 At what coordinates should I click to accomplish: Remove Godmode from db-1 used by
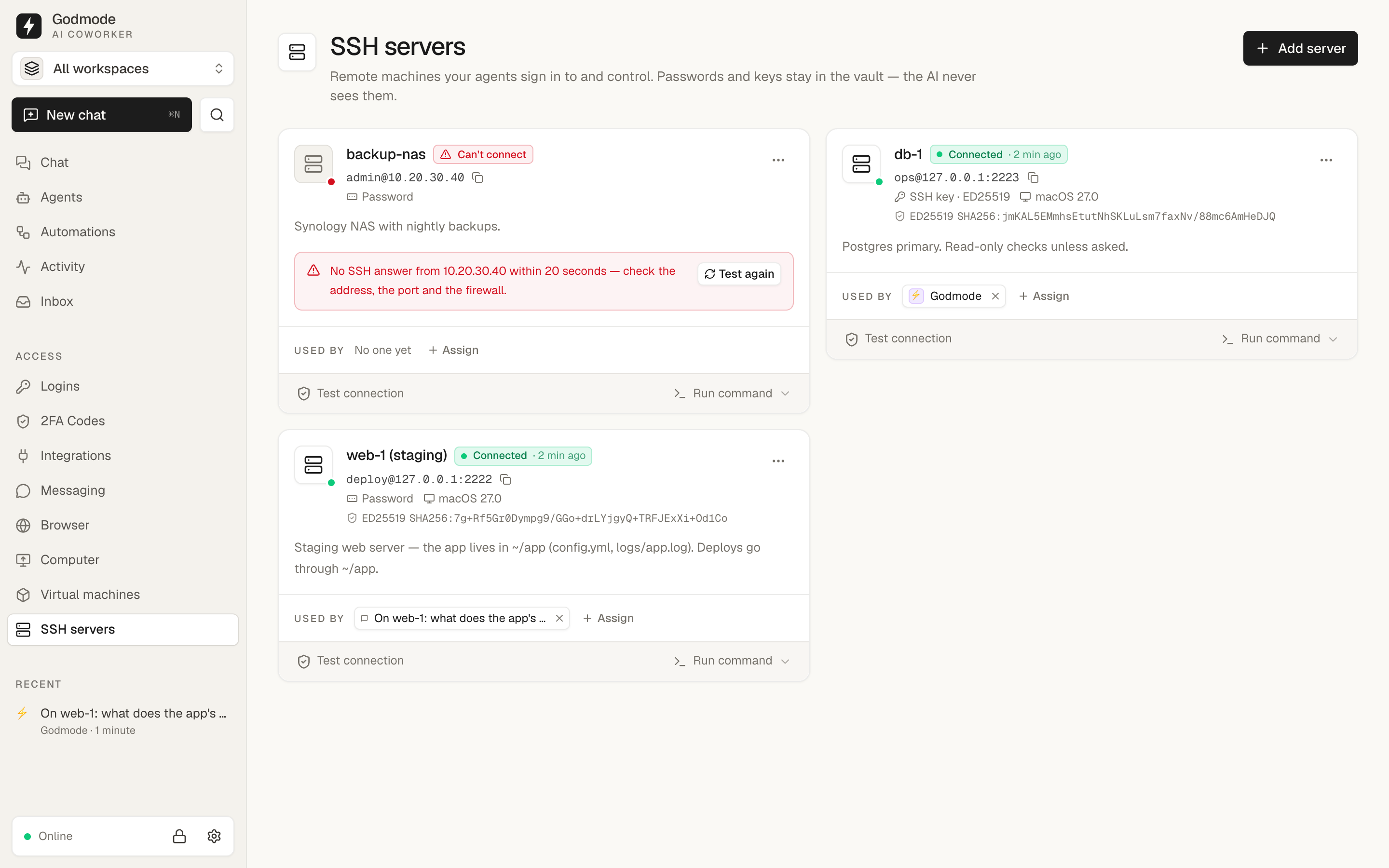(x=995, y=296)
